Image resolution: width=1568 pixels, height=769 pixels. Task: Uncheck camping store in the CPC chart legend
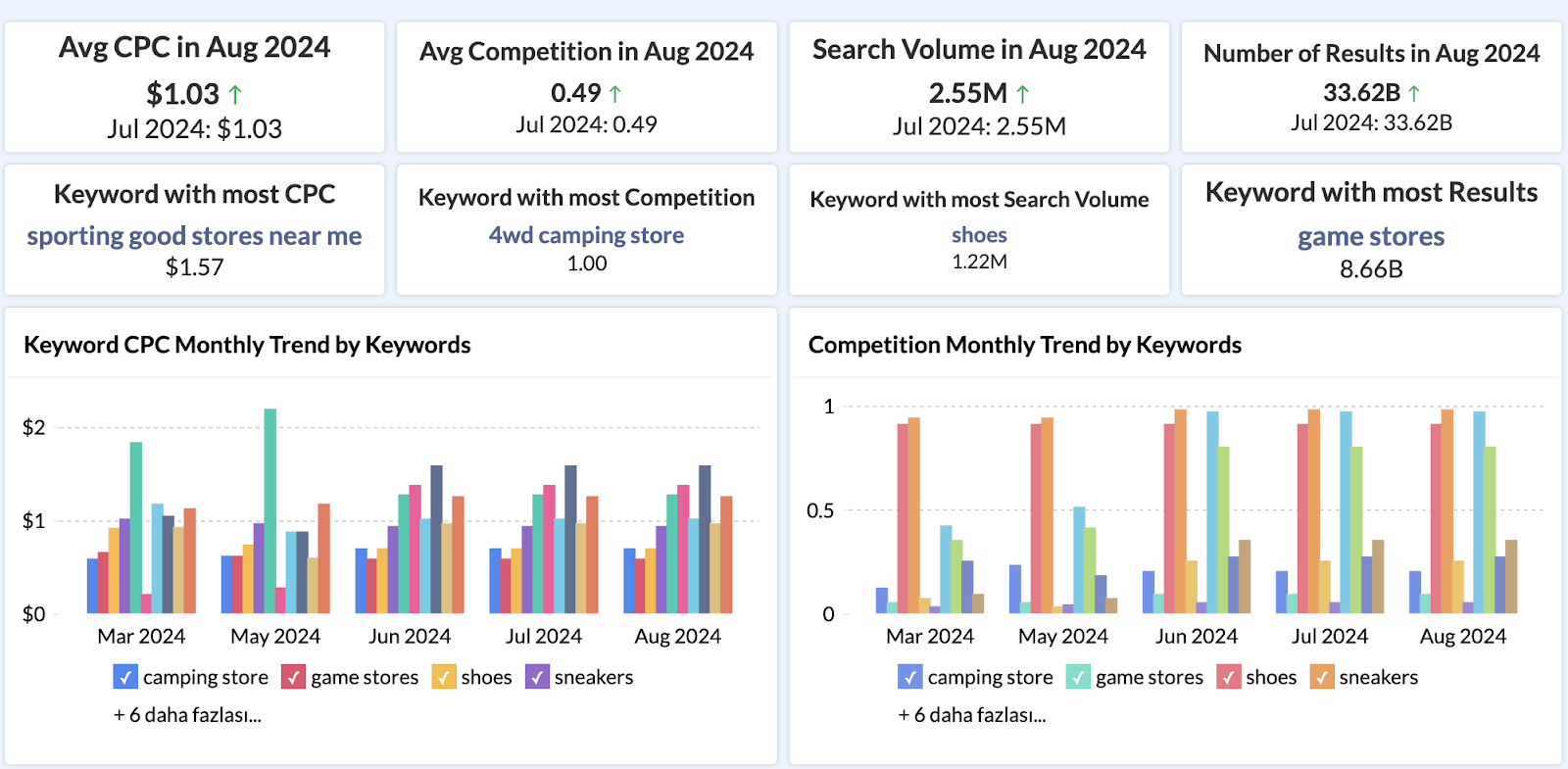[x=125, y=677]
